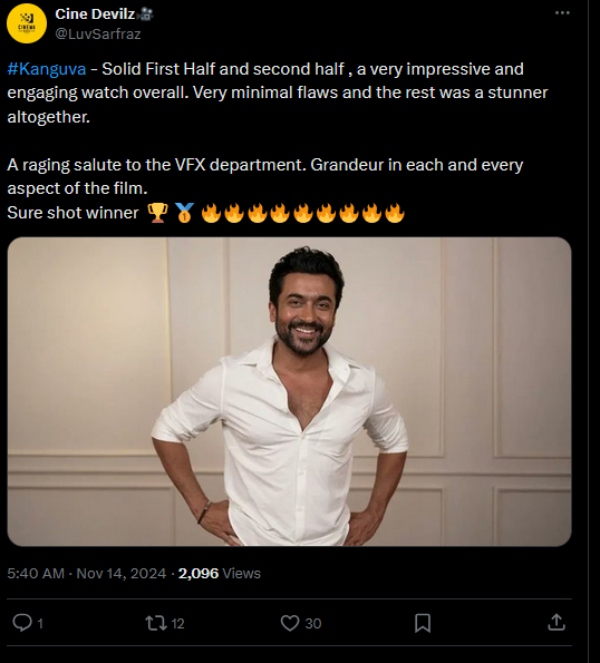Open the photo of man in white shirt

coord(289,391)
